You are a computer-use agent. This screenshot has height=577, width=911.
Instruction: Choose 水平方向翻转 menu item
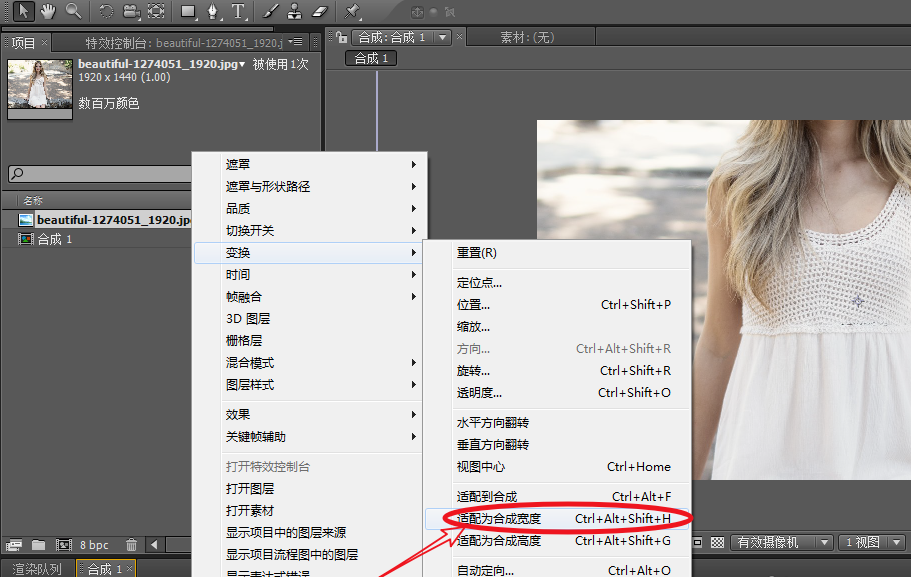coord(557,423)
